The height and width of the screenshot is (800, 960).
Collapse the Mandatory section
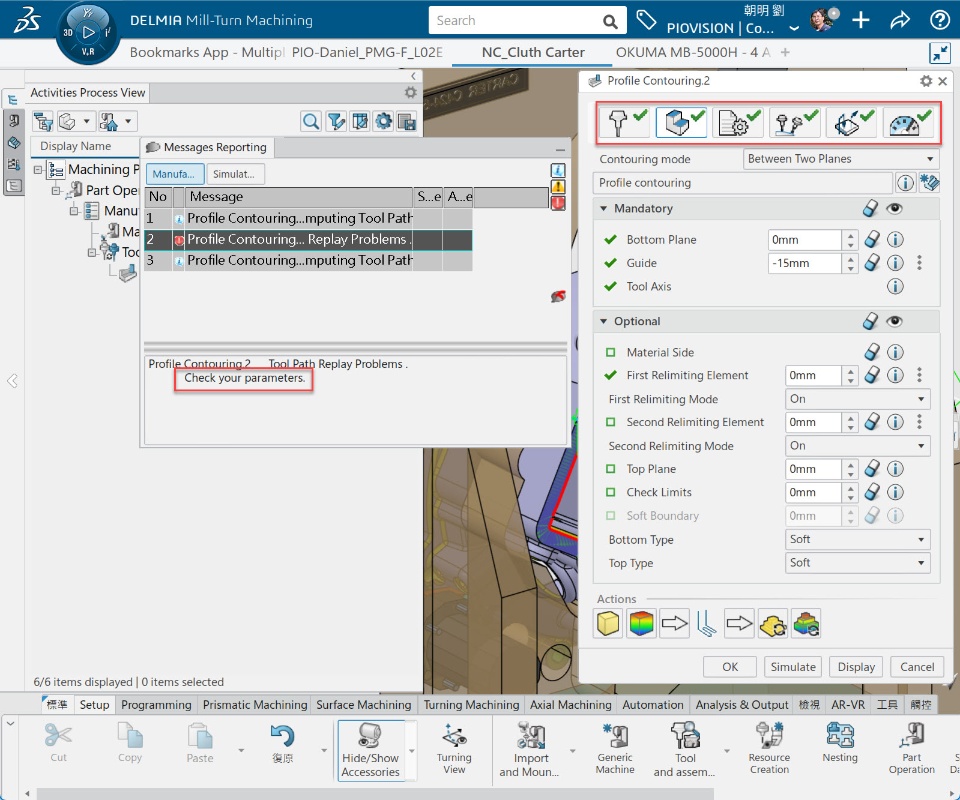click(x=604, y=209)
